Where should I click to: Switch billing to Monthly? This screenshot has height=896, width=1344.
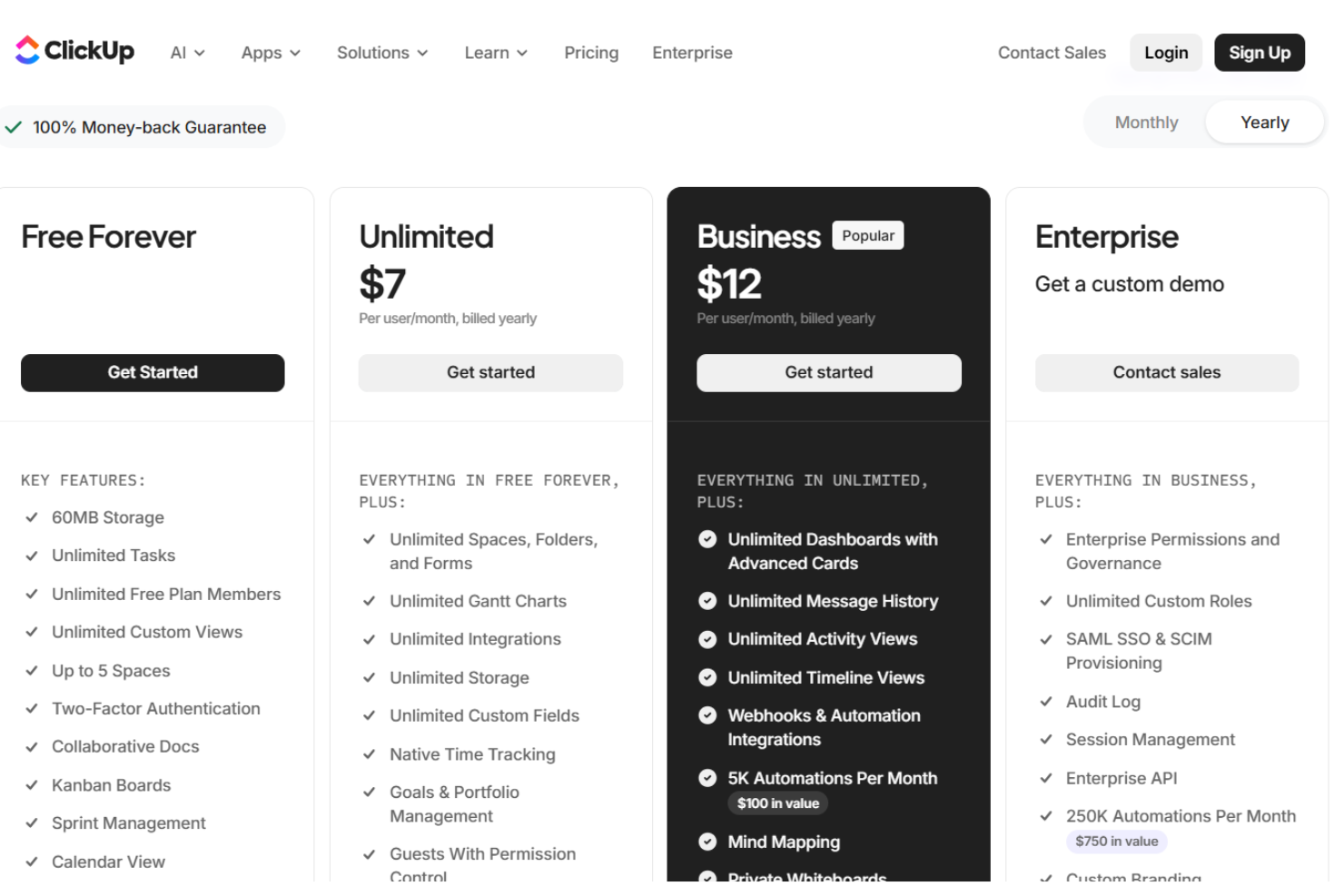(1146, 122)
